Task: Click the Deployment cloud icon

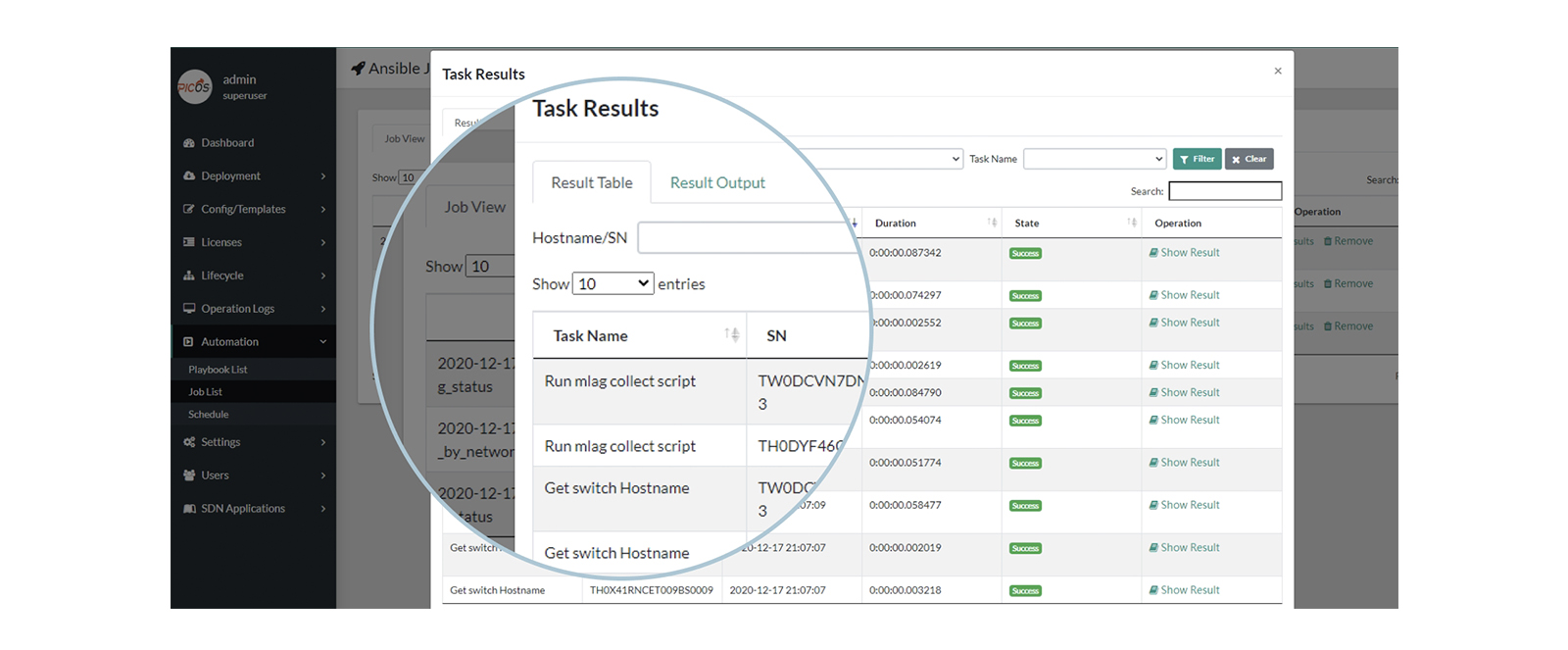Action: pyautogui.click(x=189, y=176)
